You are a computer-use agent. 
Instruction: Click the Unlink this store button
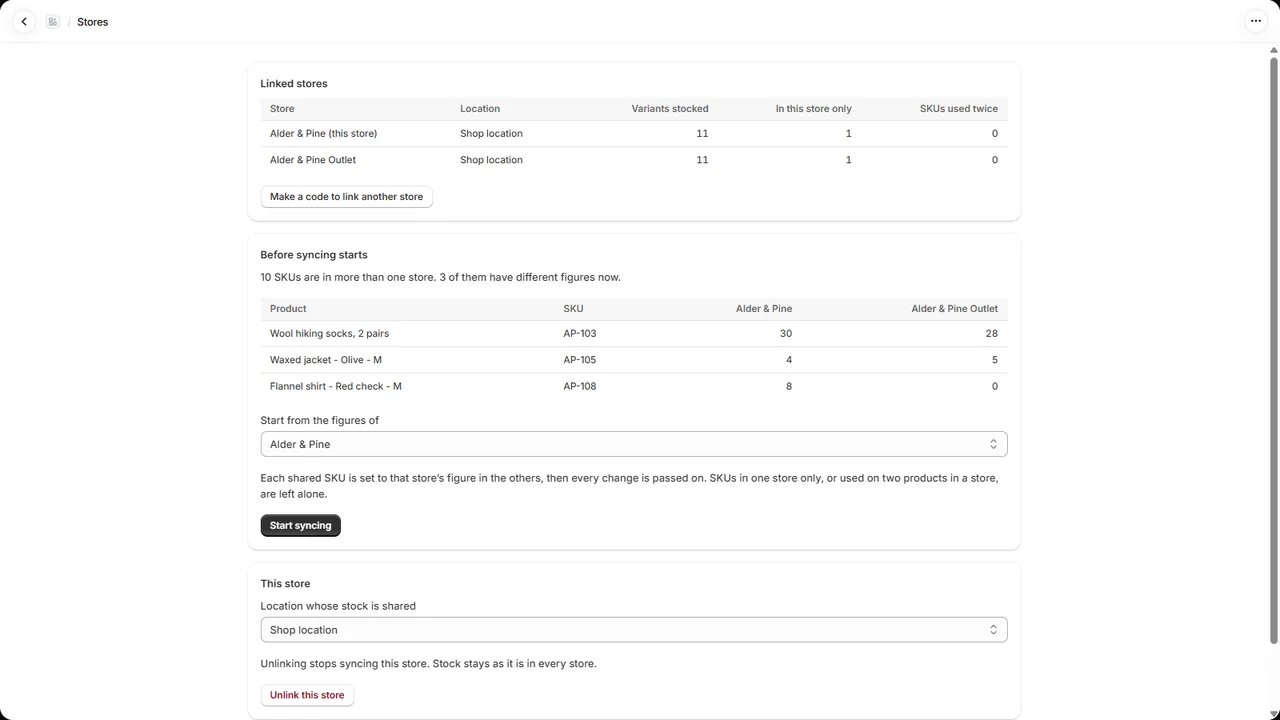[307, 695]
